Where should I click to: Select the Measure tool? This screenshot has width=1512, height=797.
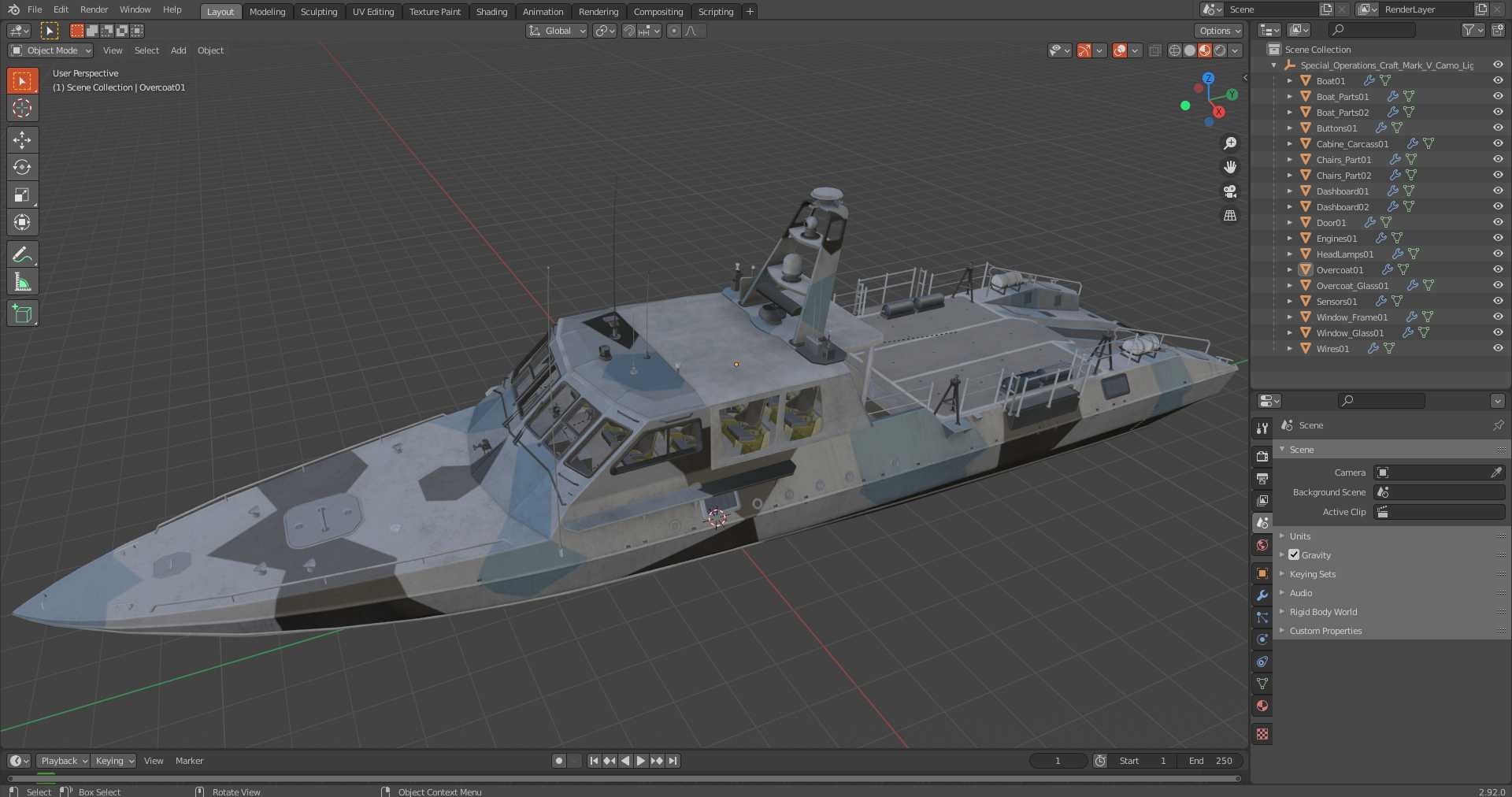(x=22, y=282)
